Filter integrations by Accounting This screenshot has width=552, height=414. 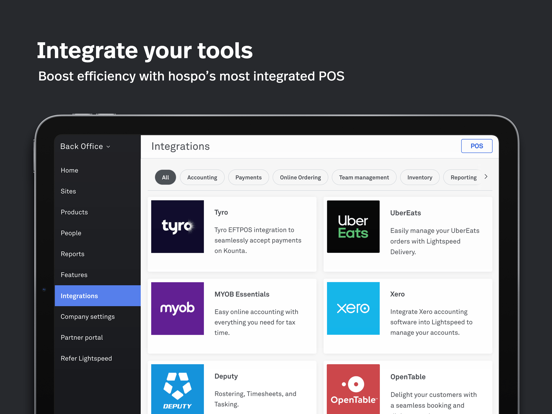202,177
